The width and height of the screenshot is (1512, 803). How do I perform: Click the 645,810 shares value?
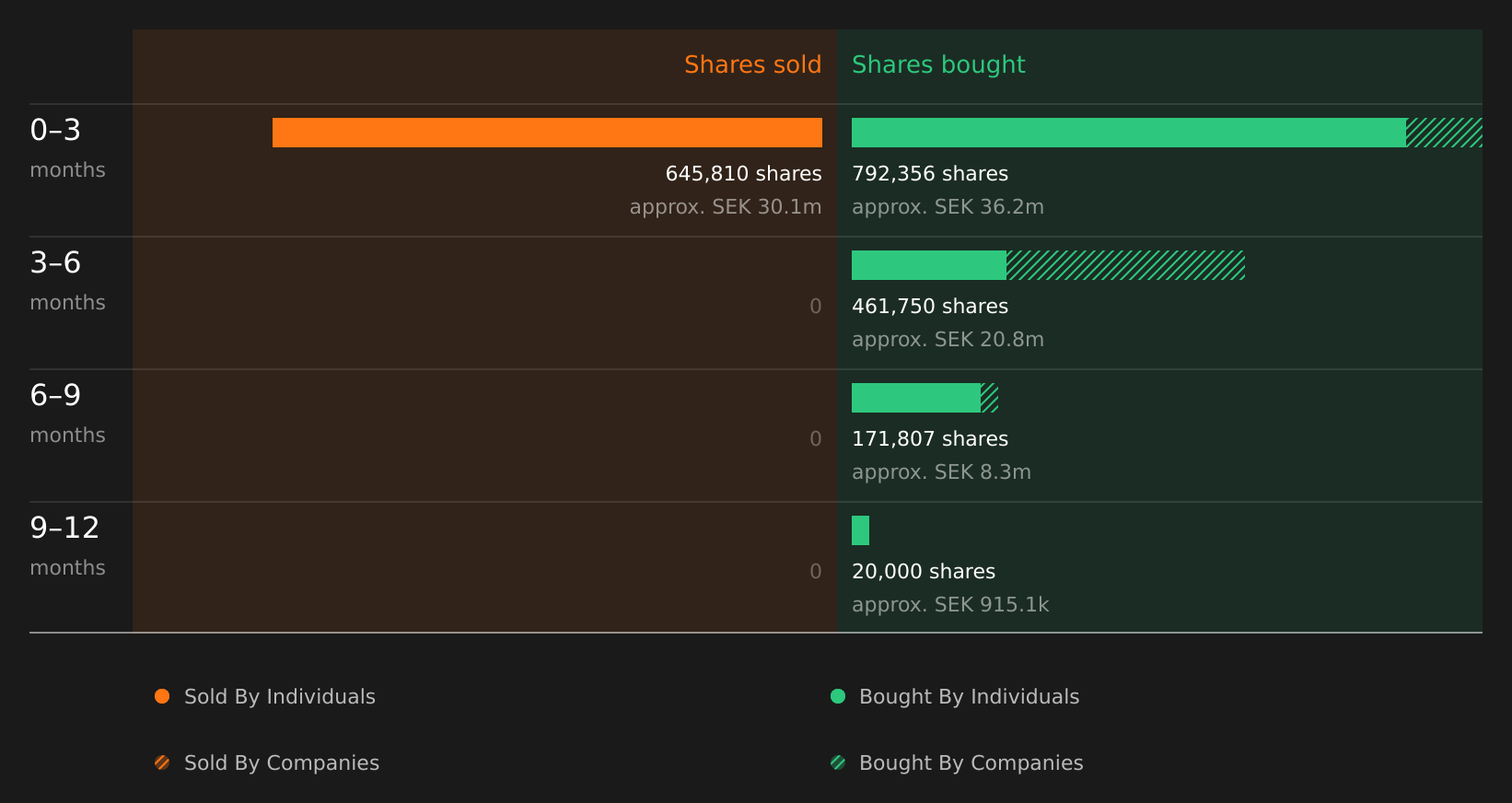click(743, 173)
